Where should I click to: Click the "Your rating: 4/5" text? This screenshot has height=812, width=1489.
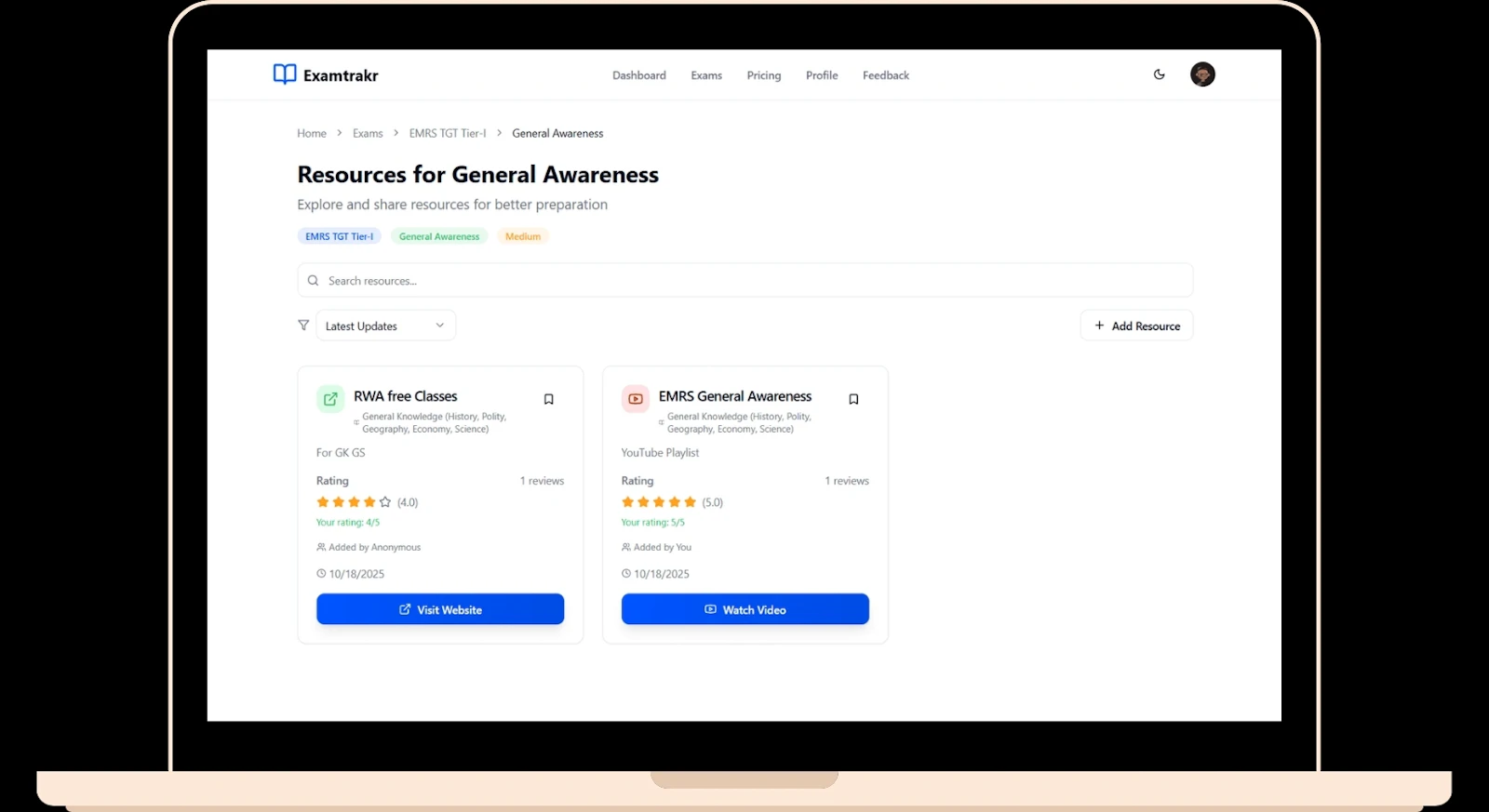pos(348,523)
